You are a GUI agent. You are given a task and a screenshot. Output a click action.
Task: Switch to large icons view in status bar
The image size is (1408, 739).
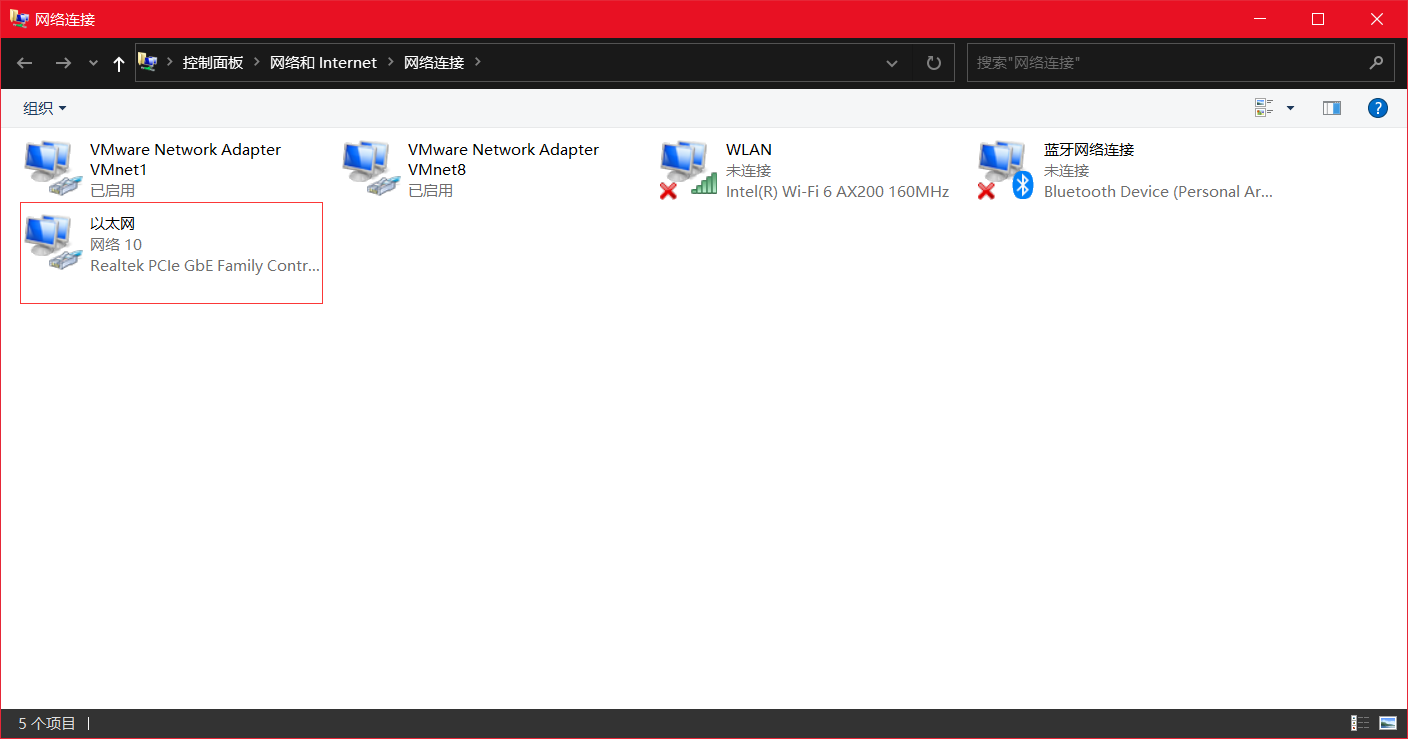1388,723
